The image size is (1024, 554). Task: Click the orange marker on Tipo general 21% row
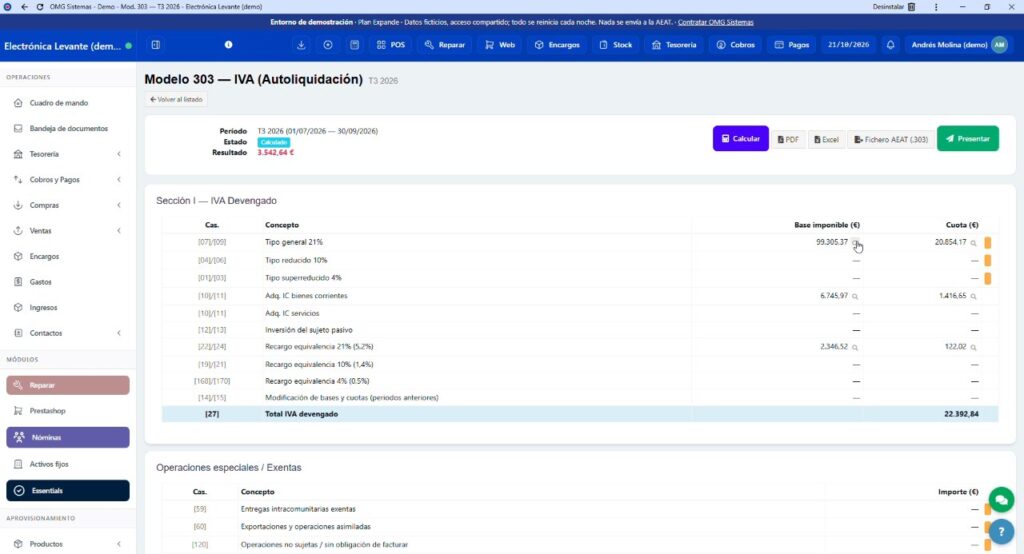point(987,242)
